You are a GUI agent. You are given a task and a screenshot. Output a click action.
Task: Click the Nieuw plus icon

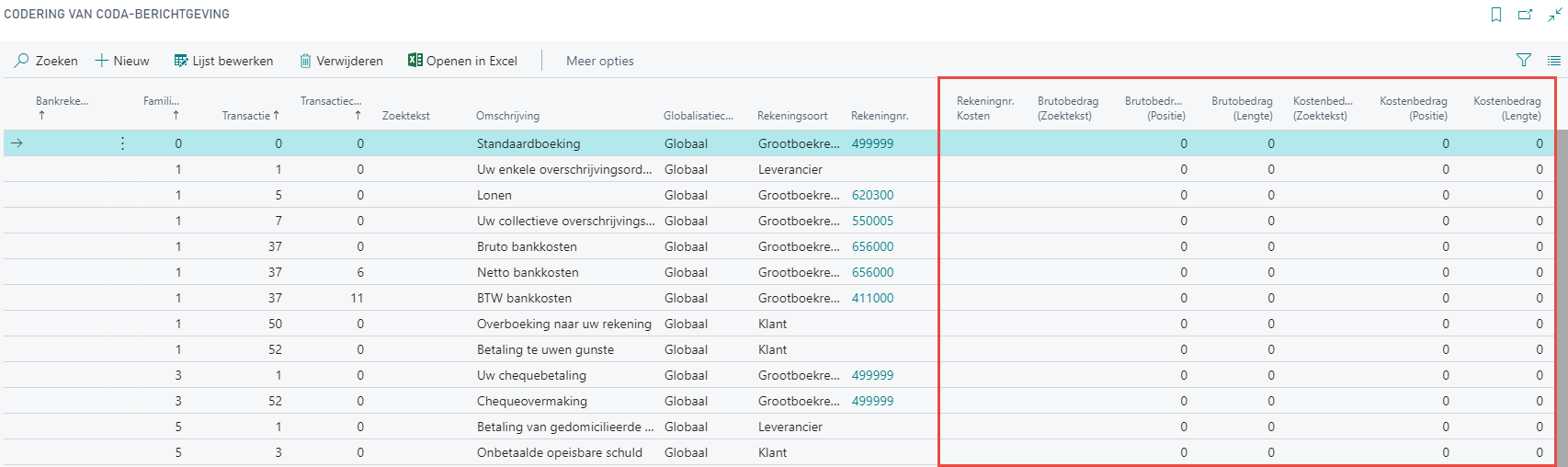coord(102,61)
